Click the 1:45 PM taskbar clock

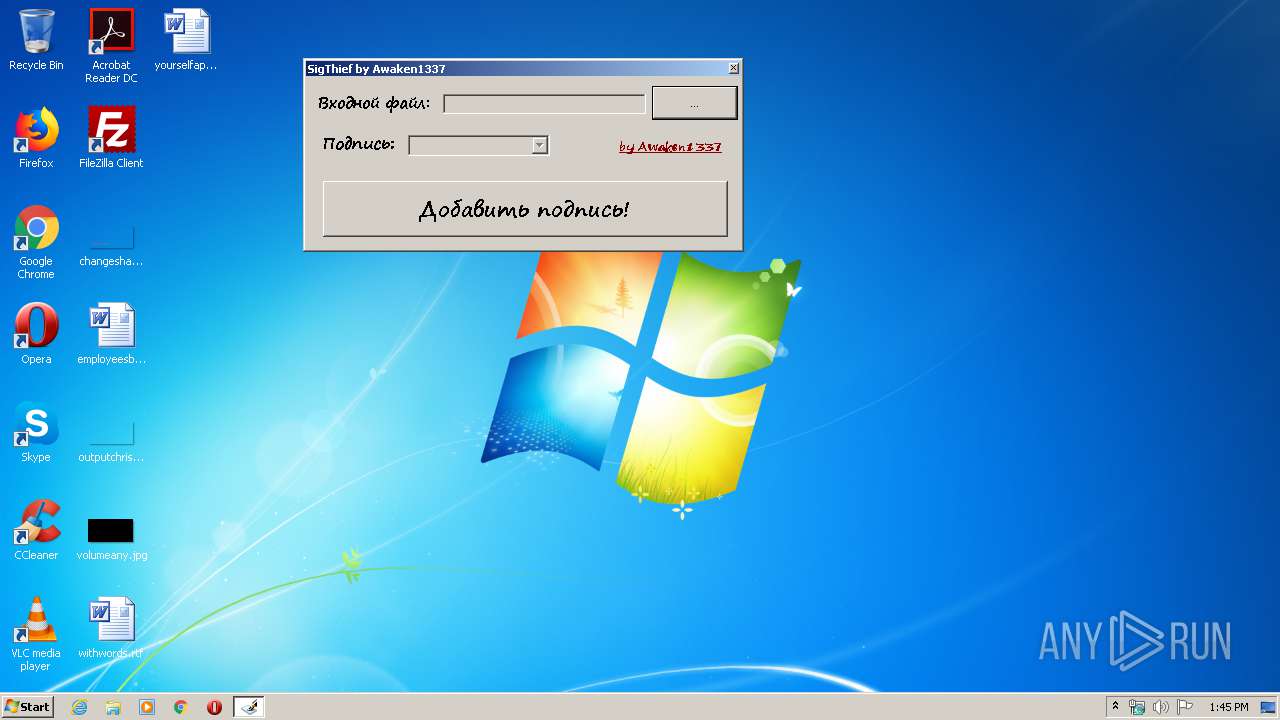tap(1229, 707)
